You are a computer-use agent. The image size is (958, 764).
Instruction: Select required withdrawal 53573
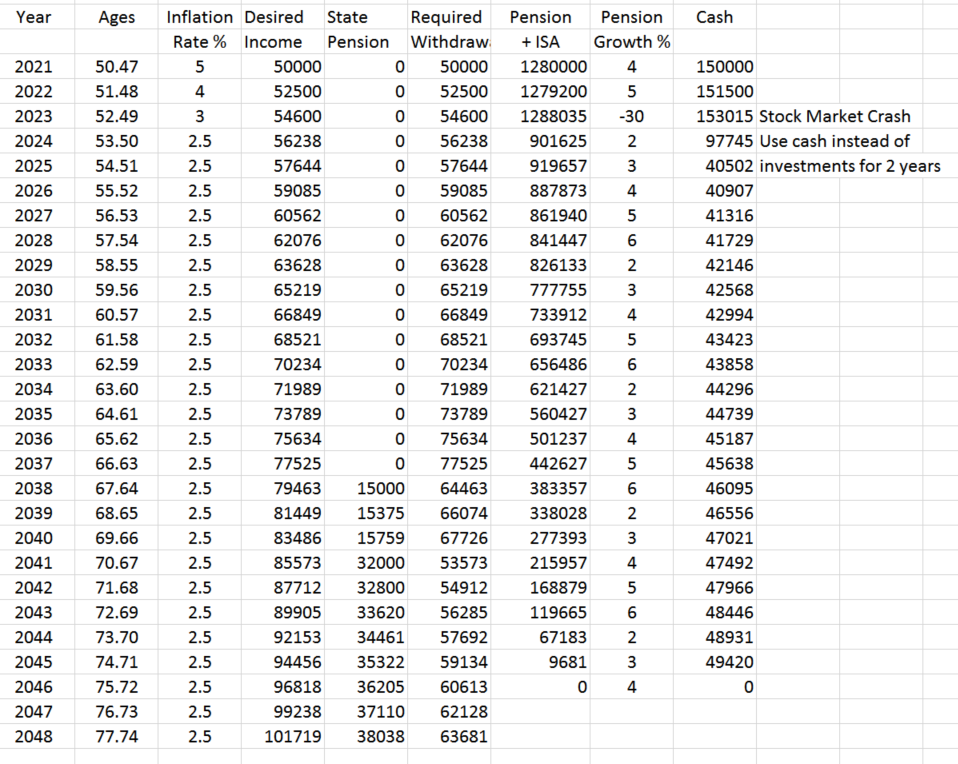coord(448,563)
